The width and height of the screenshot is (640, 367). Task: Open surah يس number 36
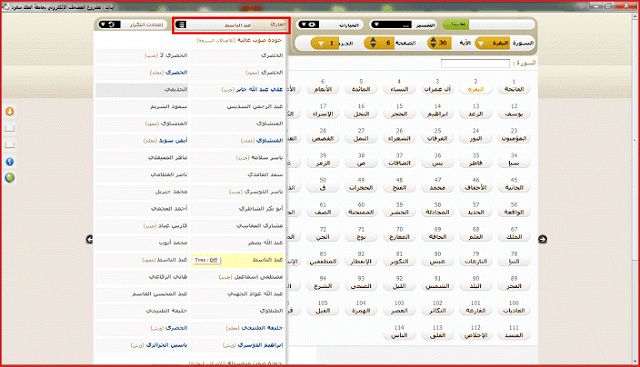point(437,163)
